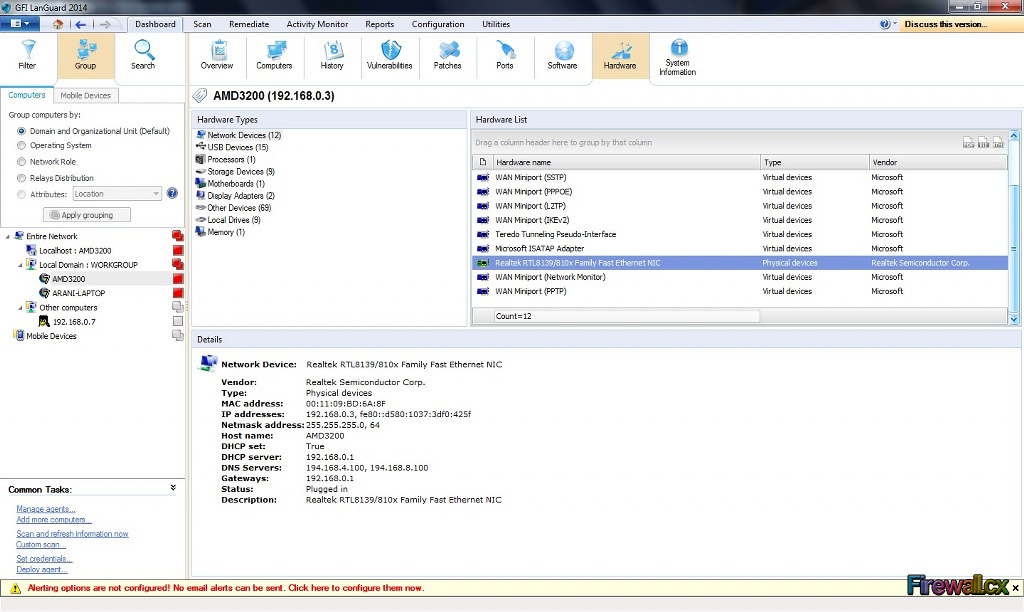Open the Ports view

pyautogui.click(x=505, y=55)
